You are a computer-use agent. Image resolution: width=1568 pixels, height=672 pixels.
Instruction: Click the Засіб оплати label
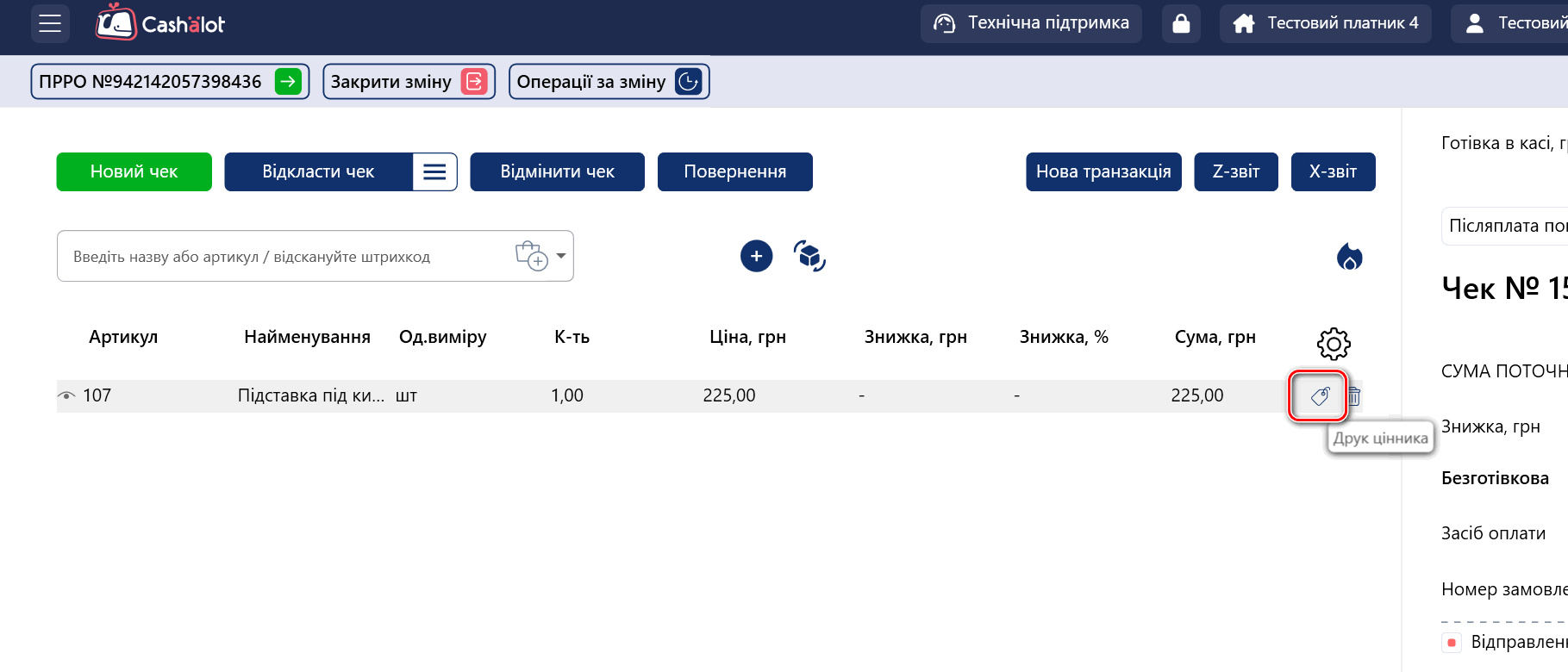pos(1493,533)
